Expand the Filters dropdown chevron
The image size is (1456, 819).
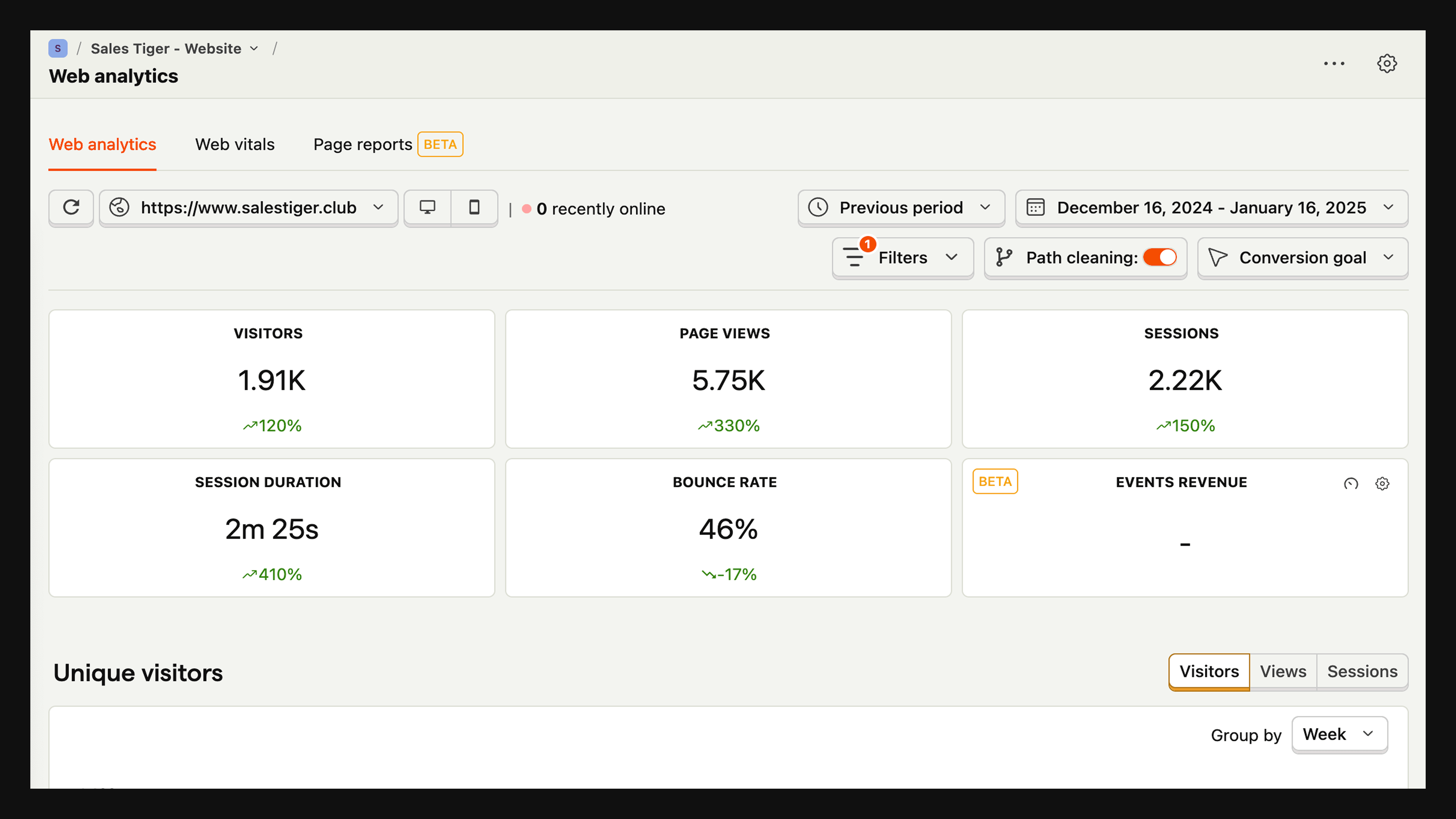click(952, 257)
